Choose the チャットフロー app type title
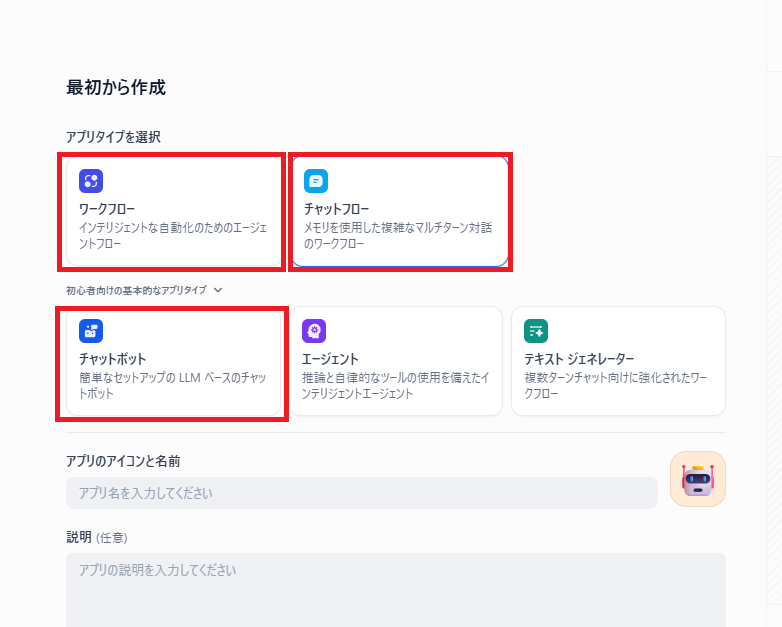782x627 pixels. coord(338,209)
